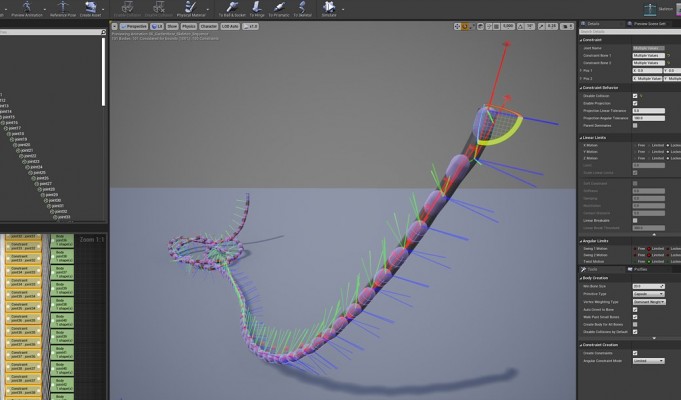Toggle surface snapping icon in viewport

(489, 26)
